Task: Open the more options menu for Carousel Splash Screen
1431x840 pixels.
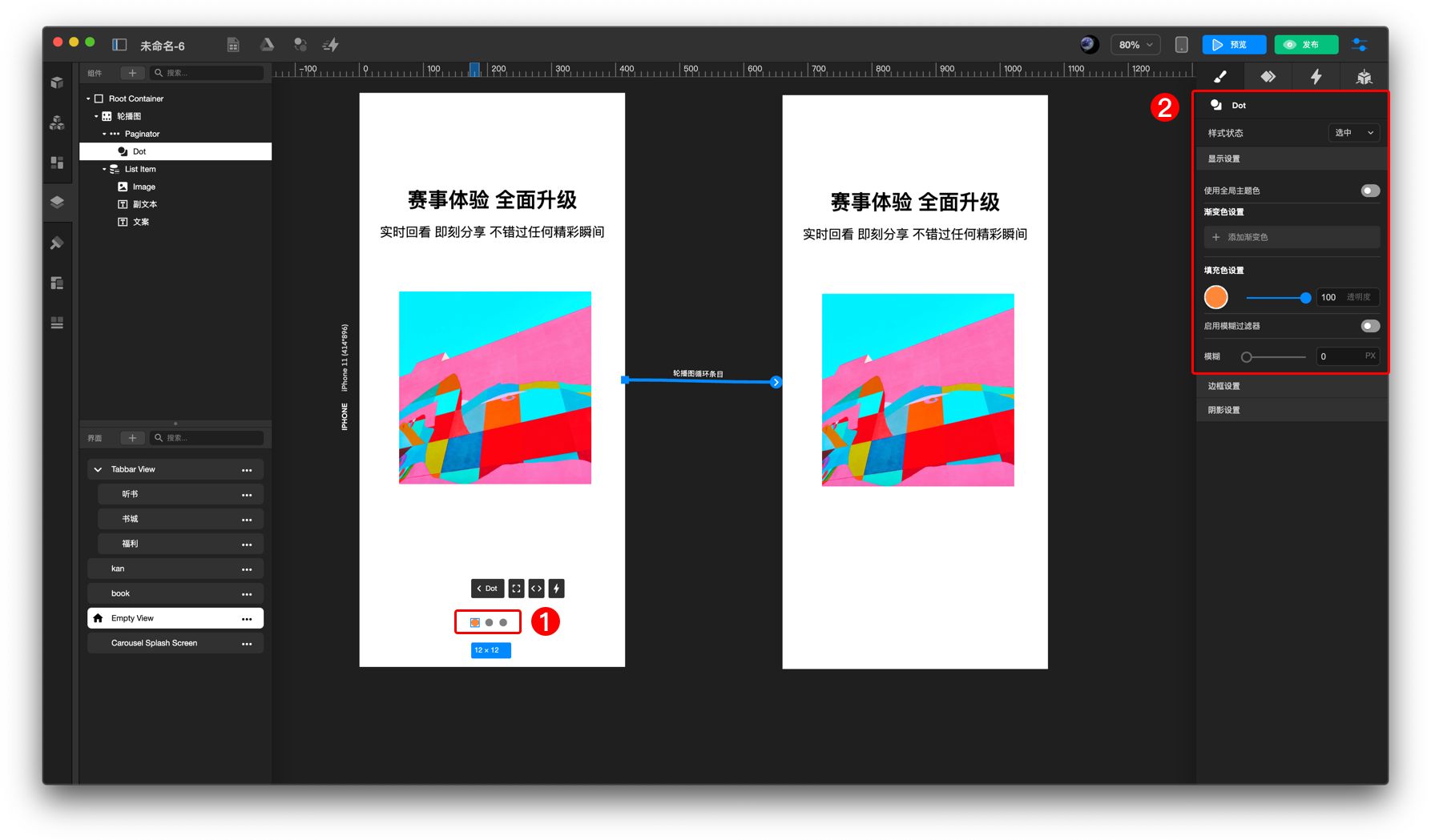Action: [x=247, y=644]
